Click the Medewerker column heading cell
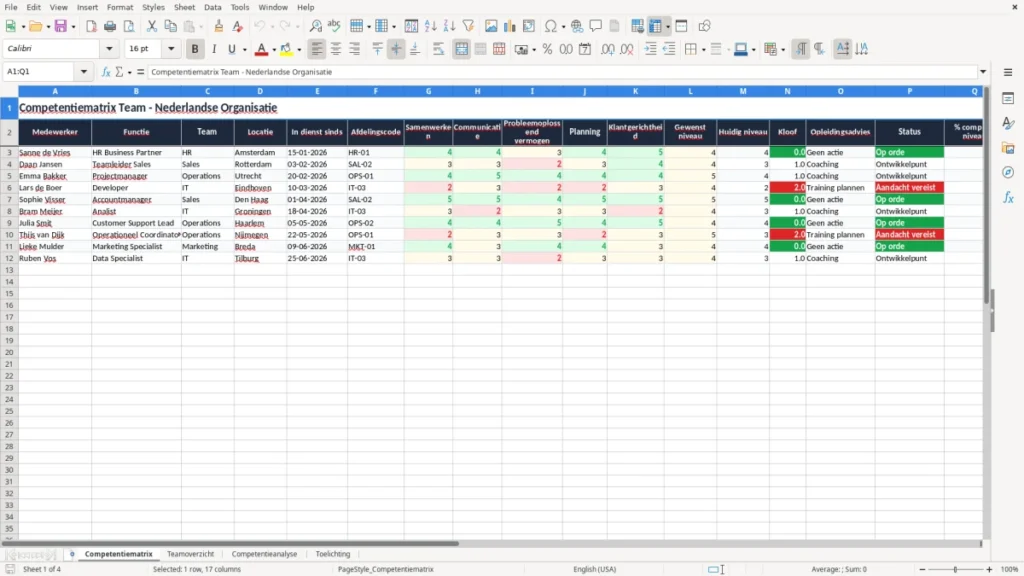Image resolution: width=1024 pixels, height=576 pixels. tap(55, 132)
